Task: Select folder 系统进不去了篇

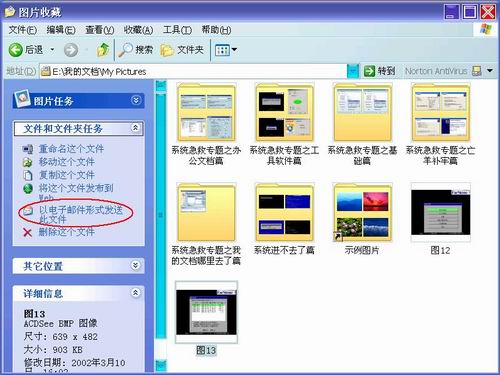Action: 284,219
